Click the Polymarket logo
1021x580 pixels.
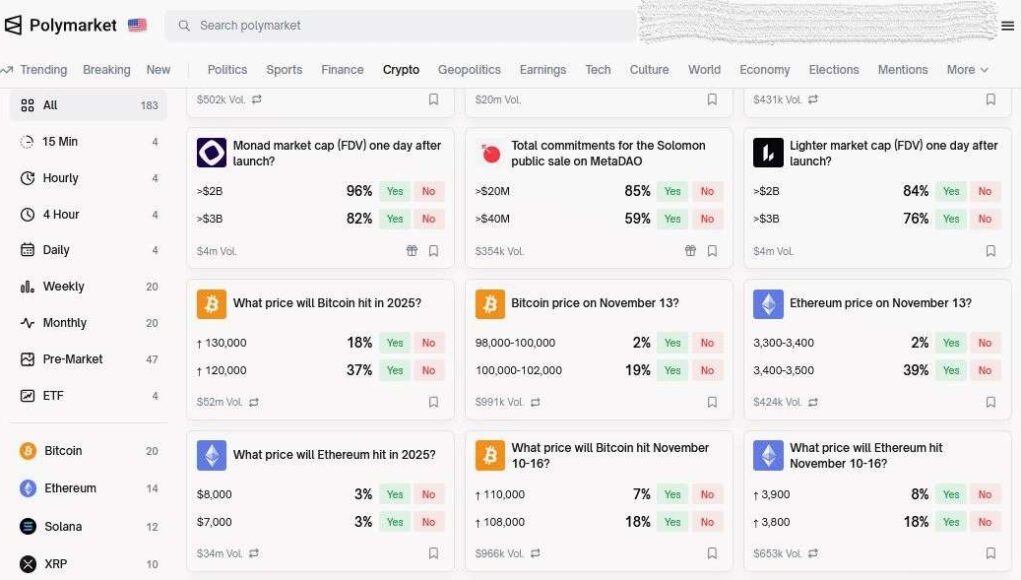(x=70, y=24)
